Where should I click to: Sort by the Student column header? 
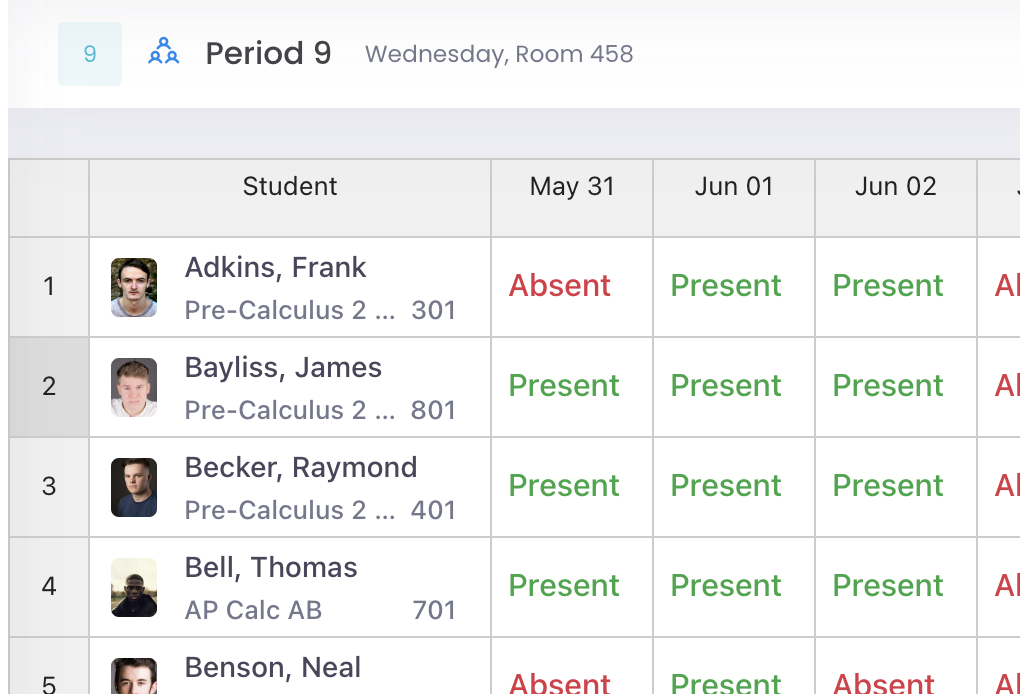point(289,187)
